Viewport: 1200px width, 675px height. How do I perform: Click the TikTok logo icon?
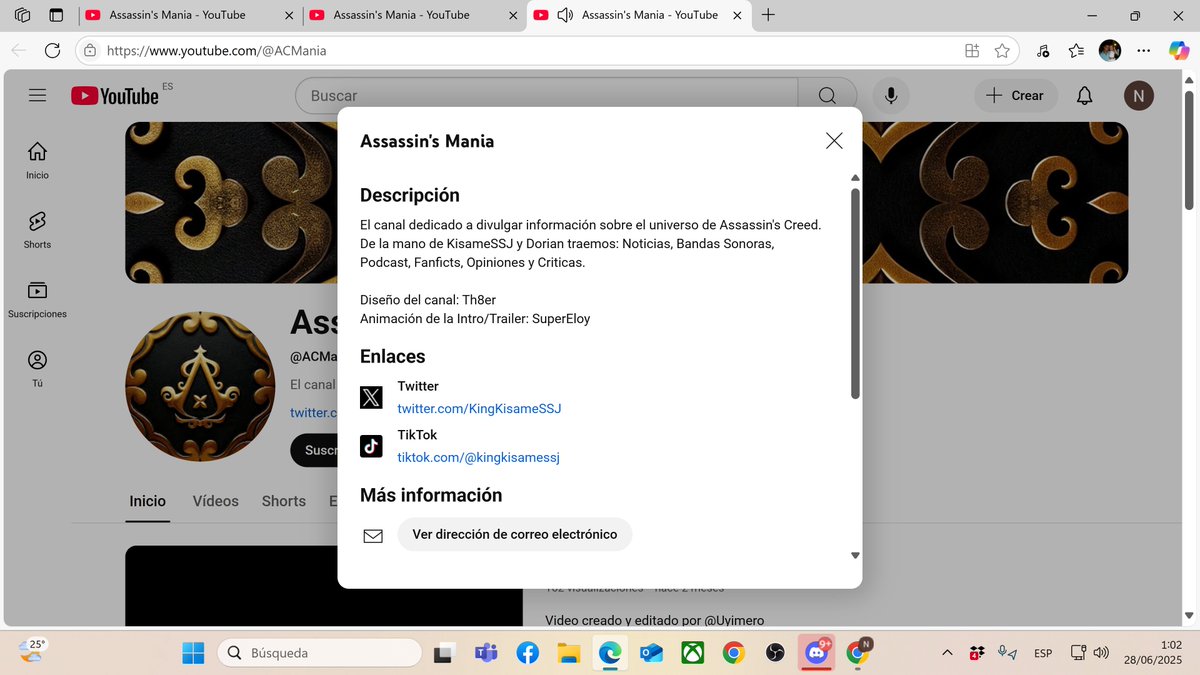coord(371,447)
